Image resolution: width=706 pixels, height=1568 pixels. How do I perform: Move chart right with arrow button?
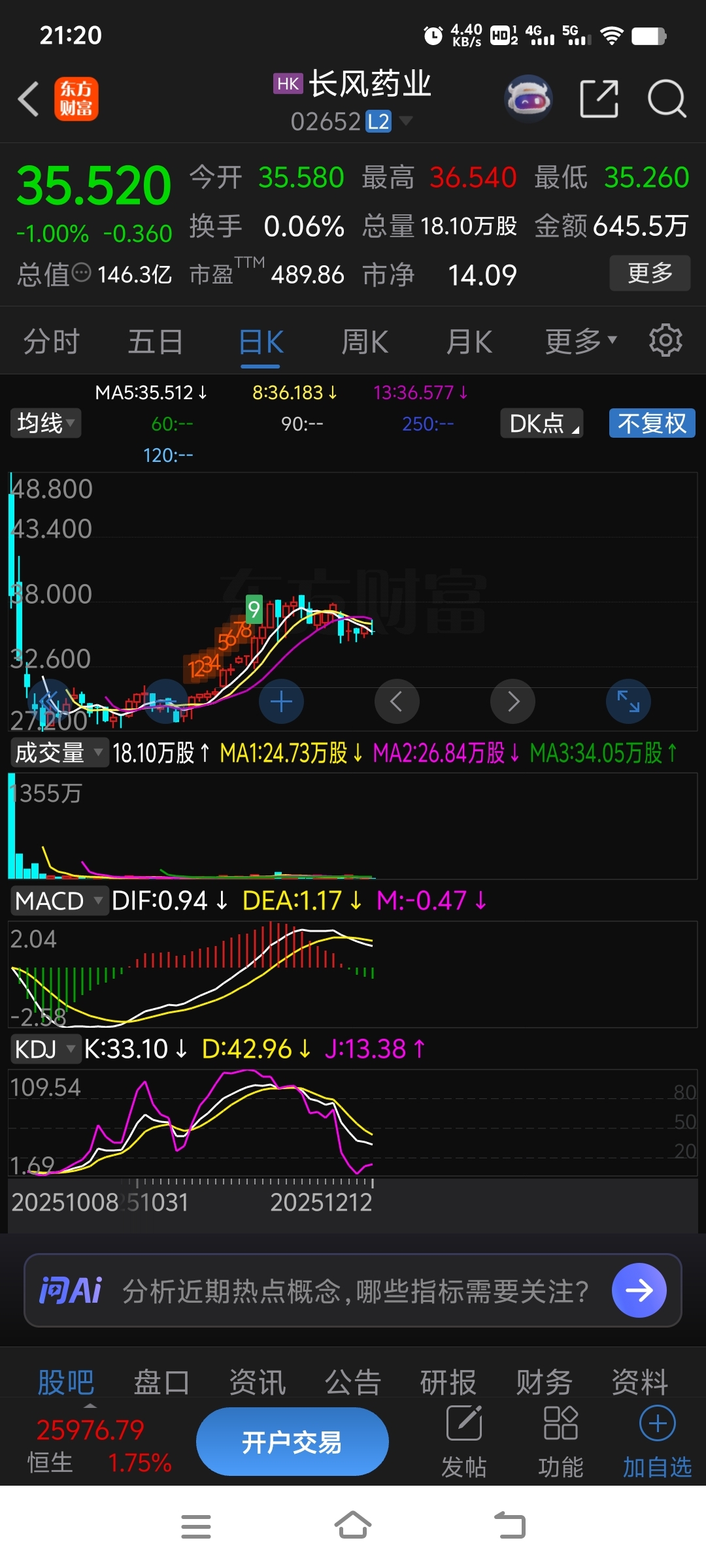point(513,702)
